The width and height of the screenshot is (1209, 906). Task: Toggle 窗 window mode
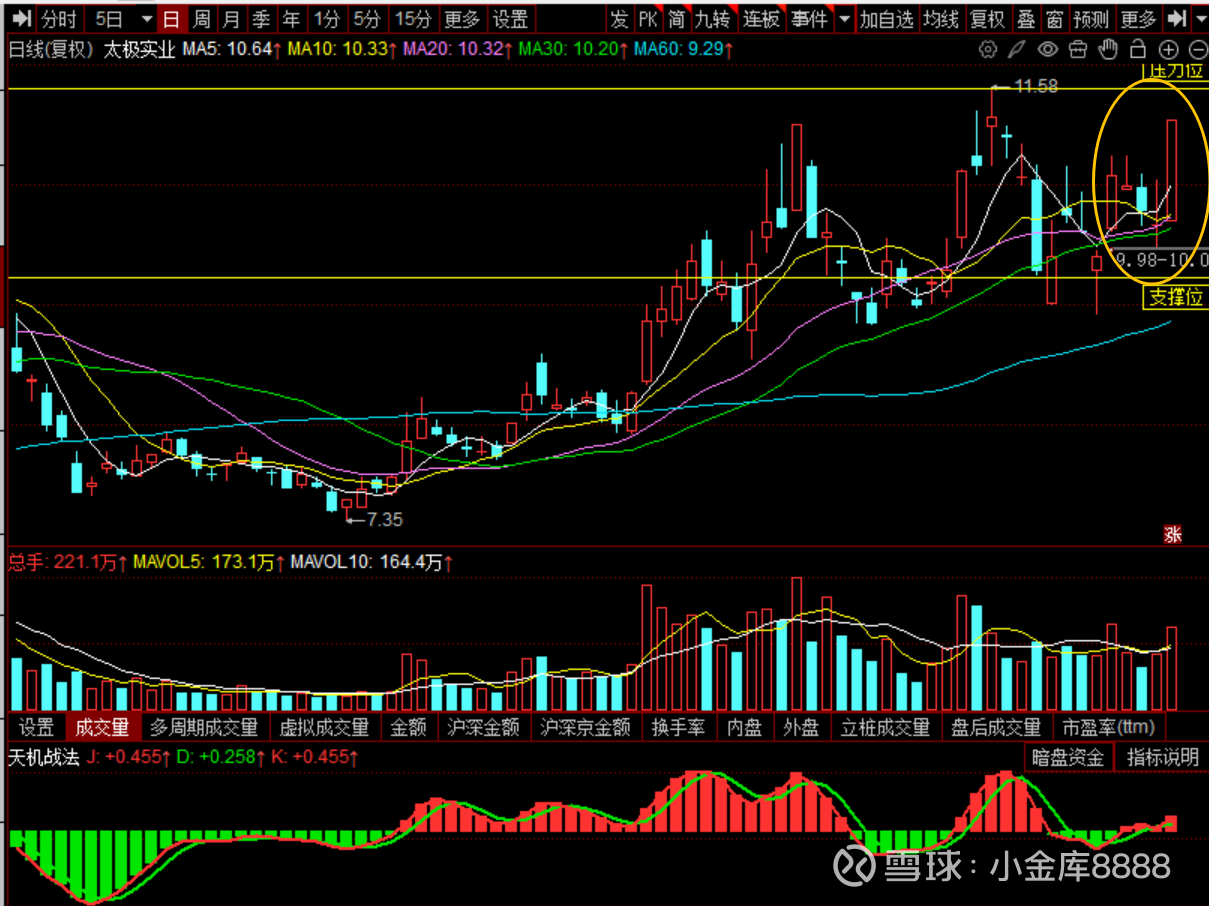point(1054,19)
